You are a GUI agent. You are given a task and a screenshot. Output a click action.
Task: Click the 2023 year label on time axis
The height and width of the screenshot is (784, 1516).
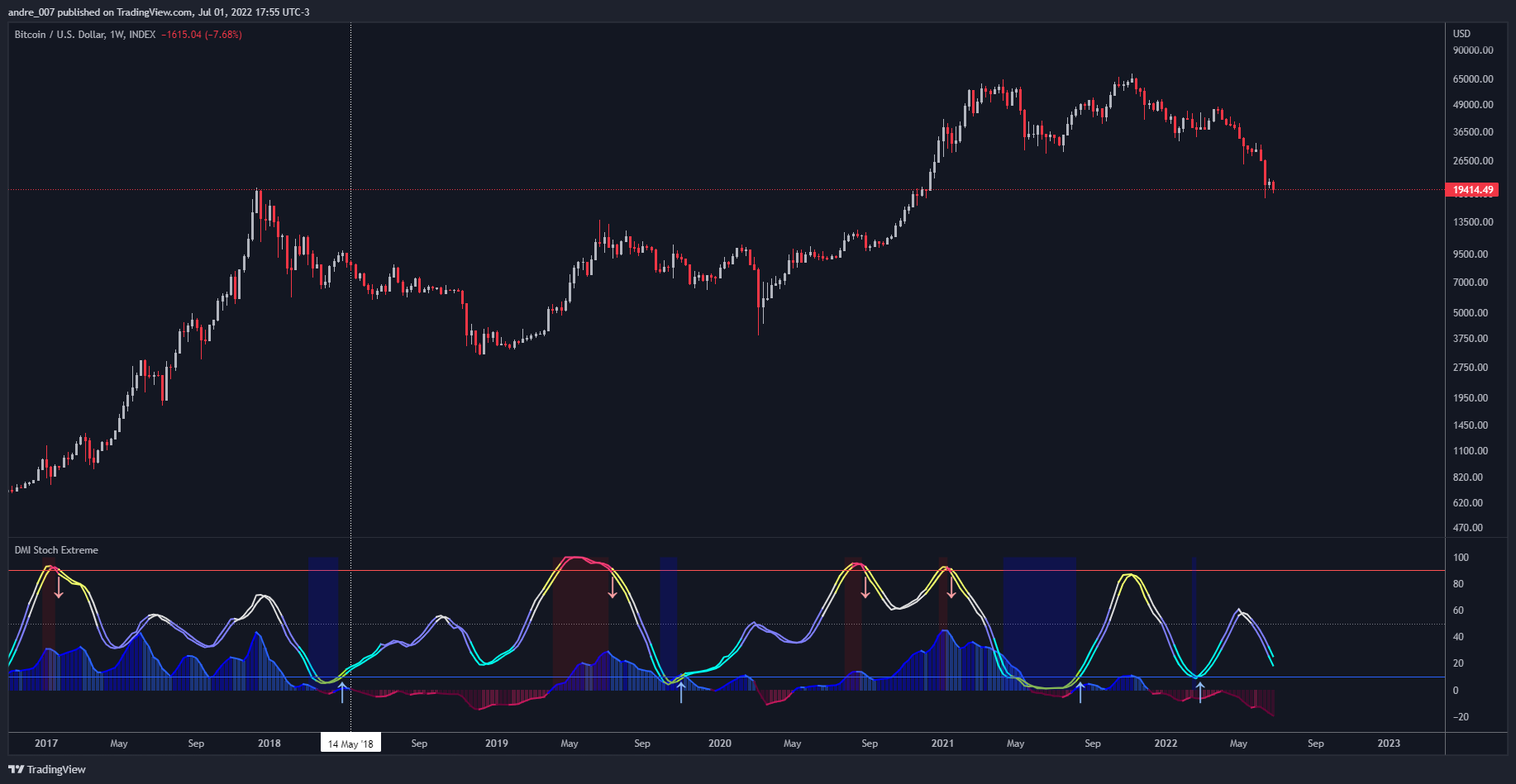click(1389, 744)
